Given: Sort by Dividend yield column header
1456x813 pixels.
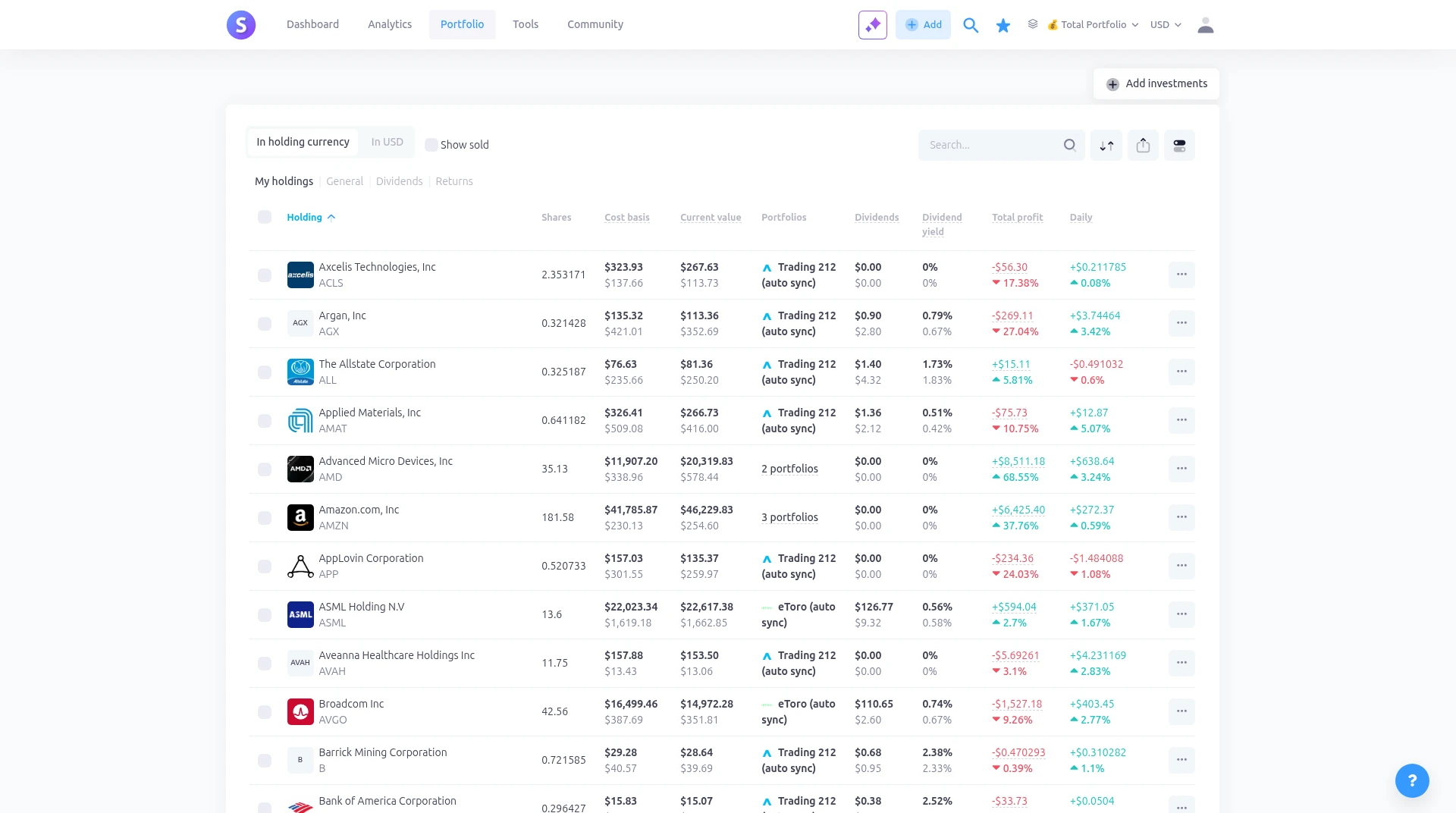Looking at the screenshot, I should [942, 224].
